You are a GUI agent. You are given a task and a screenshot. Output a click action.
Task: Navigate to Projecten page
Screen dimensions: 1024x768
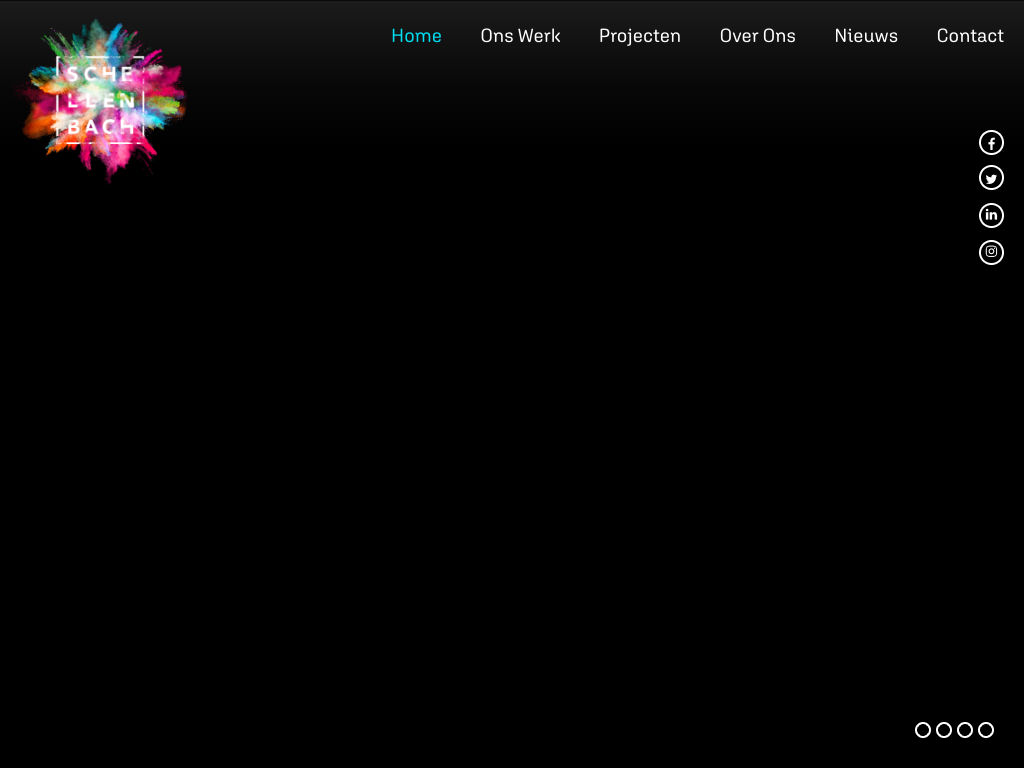[x=640, y=36]
